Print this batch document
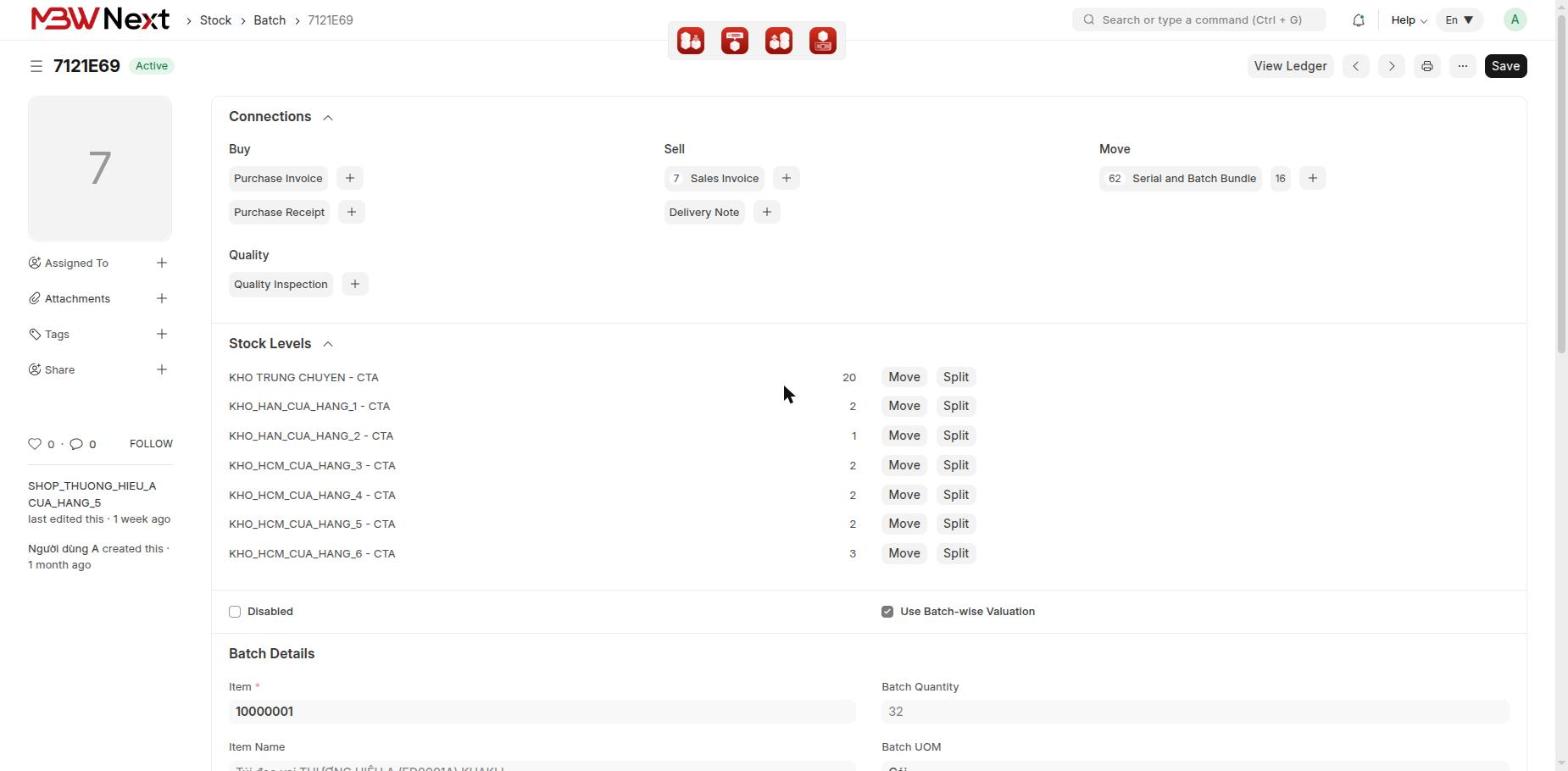Screen dimensions: 1568x771 click(1427, 66)
